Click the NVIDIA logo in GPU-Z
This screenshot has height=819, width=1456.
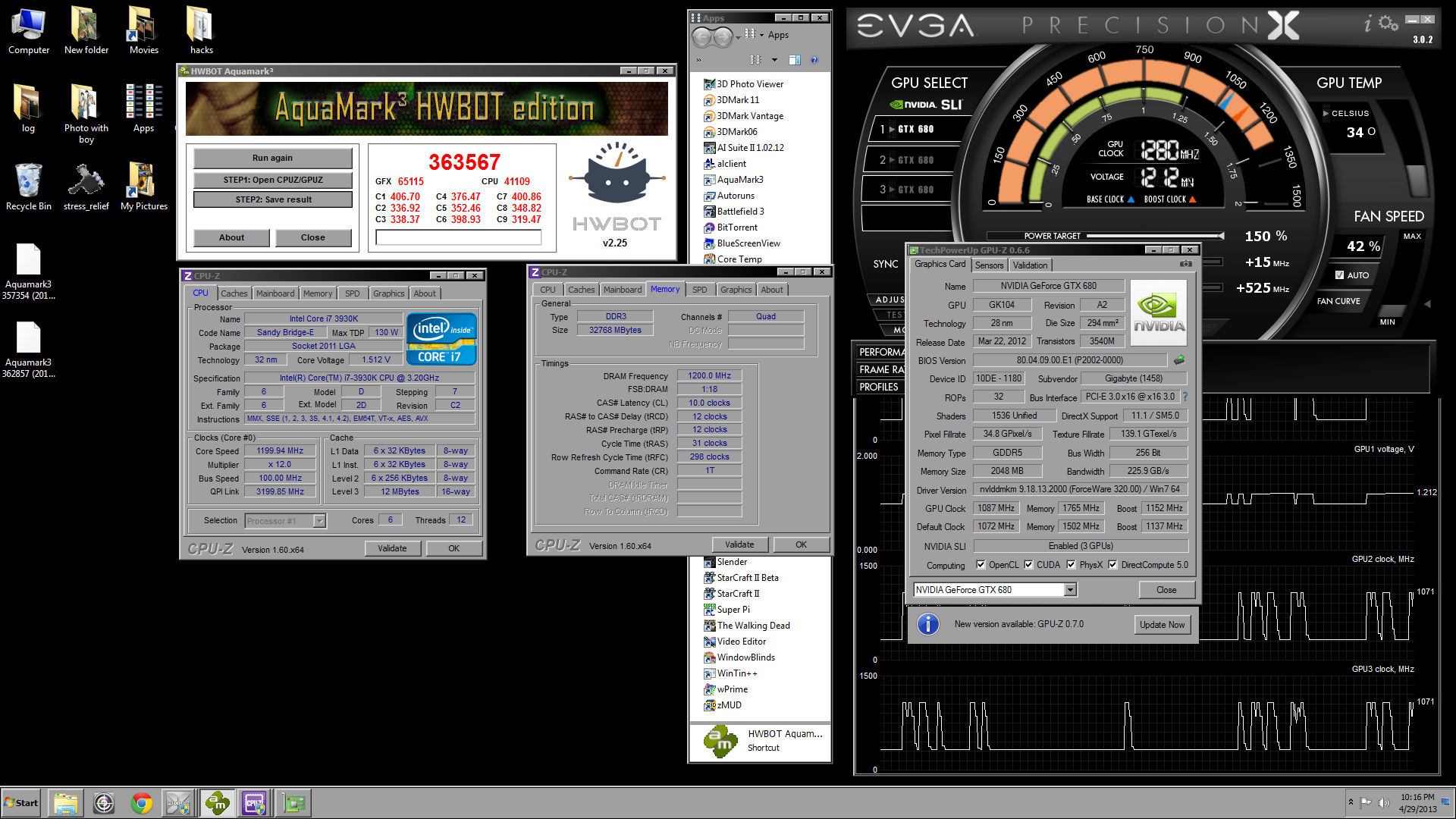1159,312
